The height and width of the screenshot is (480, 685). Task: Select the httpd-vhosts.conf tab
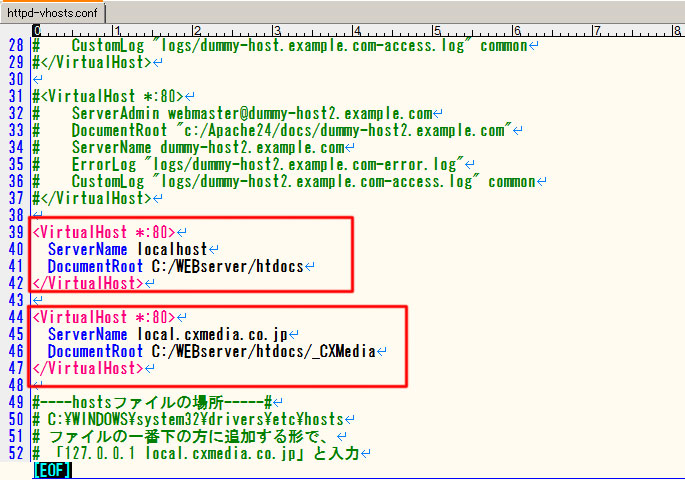point(52,13)
